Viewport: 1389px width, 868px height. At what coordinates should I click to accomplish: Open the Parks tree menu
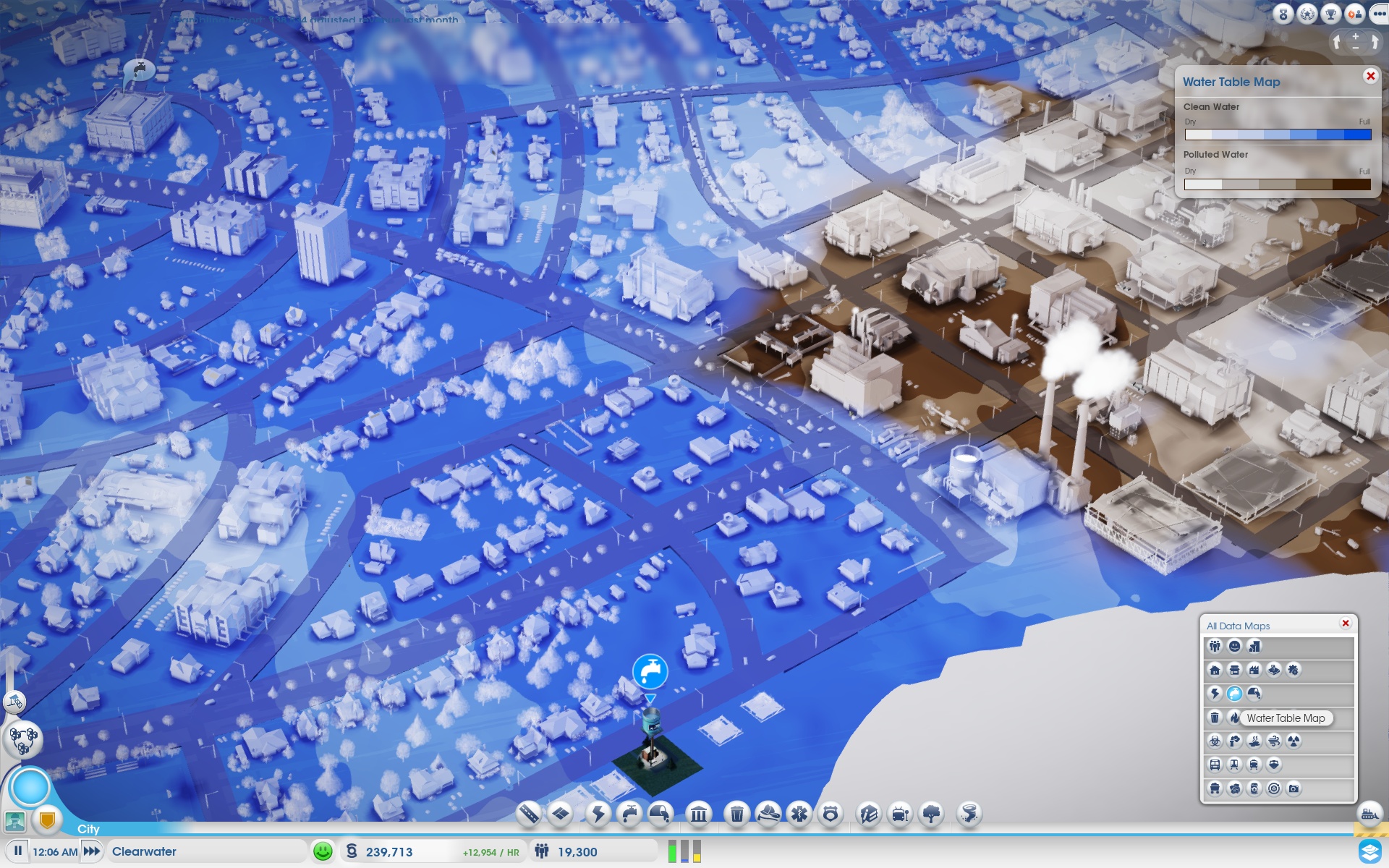[x=931, y=814]
